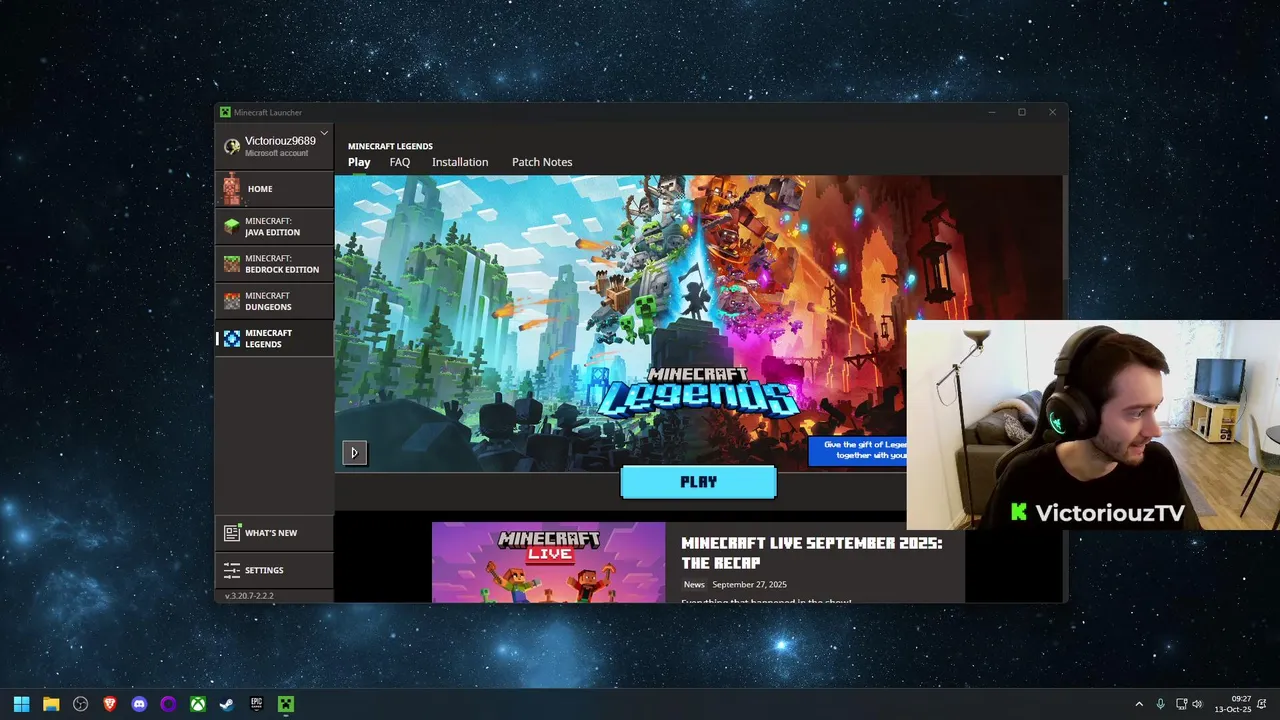Show hidden system tray icons
The width and height of the screenshot is (1280, 720).
(1138, 704)
